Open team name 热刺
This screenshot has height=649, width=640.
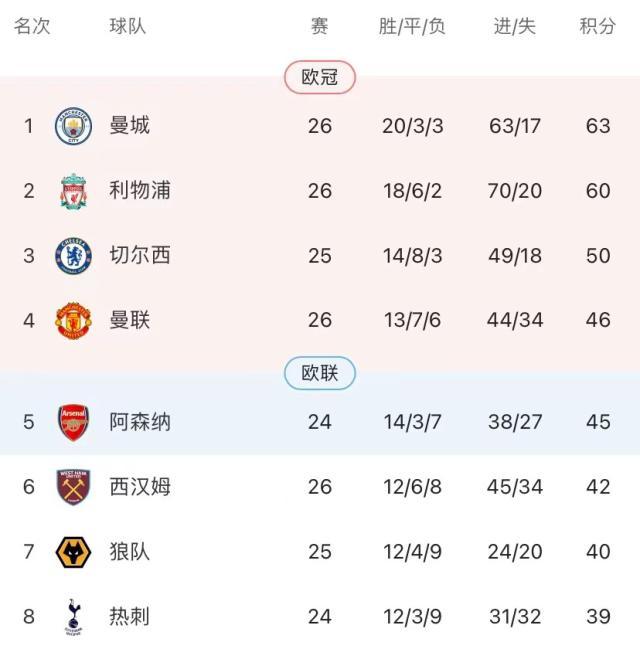[x=130, y=617]
